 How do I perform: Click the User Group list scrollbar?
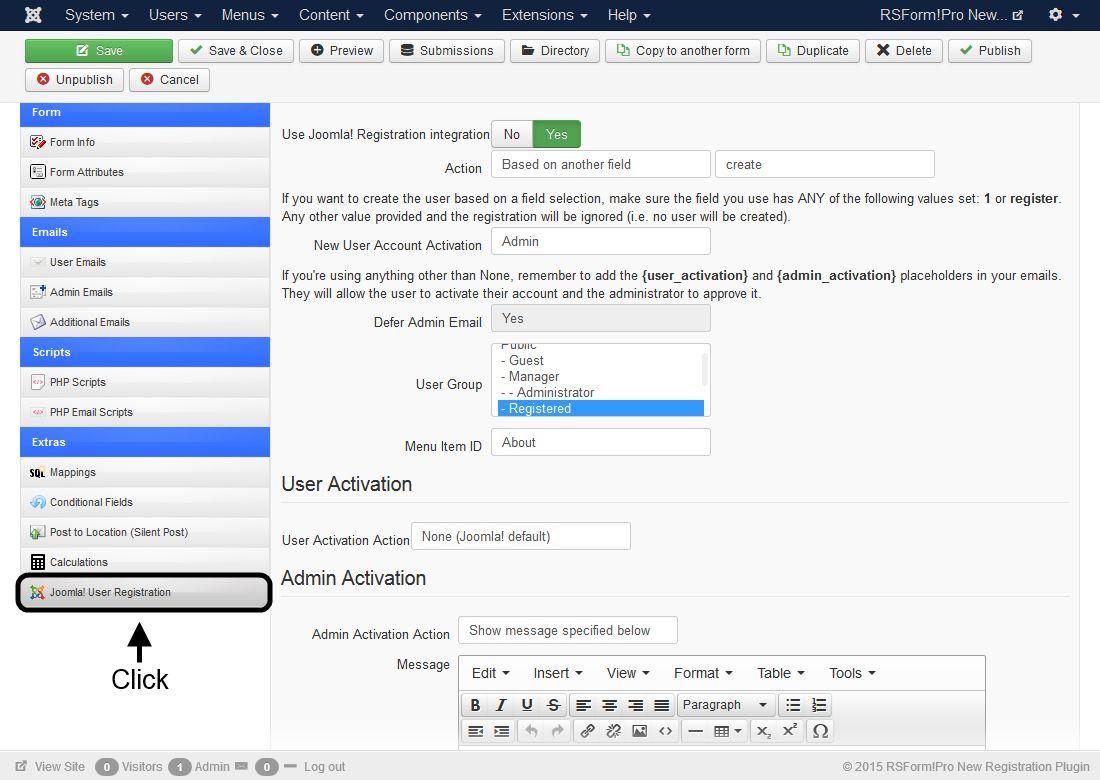coord(705,368)
